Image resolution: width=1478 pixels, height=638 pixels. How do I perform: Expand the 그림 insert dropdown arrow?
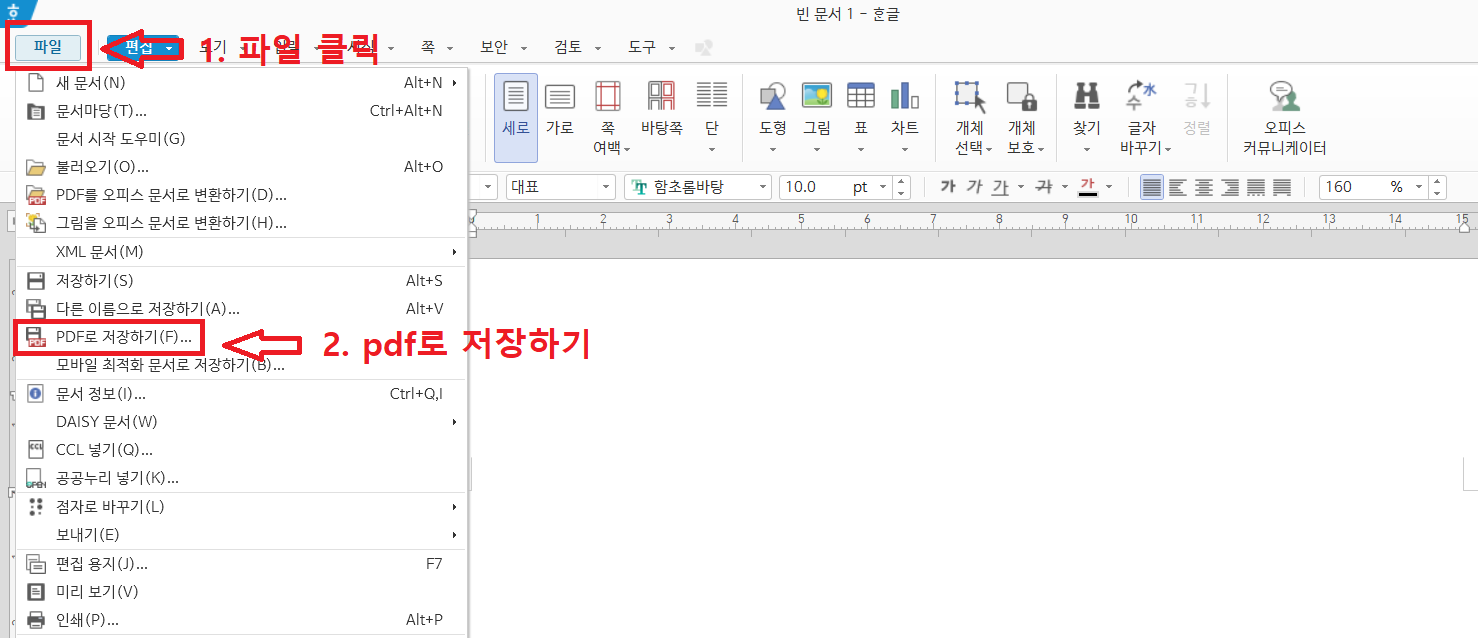816,148
